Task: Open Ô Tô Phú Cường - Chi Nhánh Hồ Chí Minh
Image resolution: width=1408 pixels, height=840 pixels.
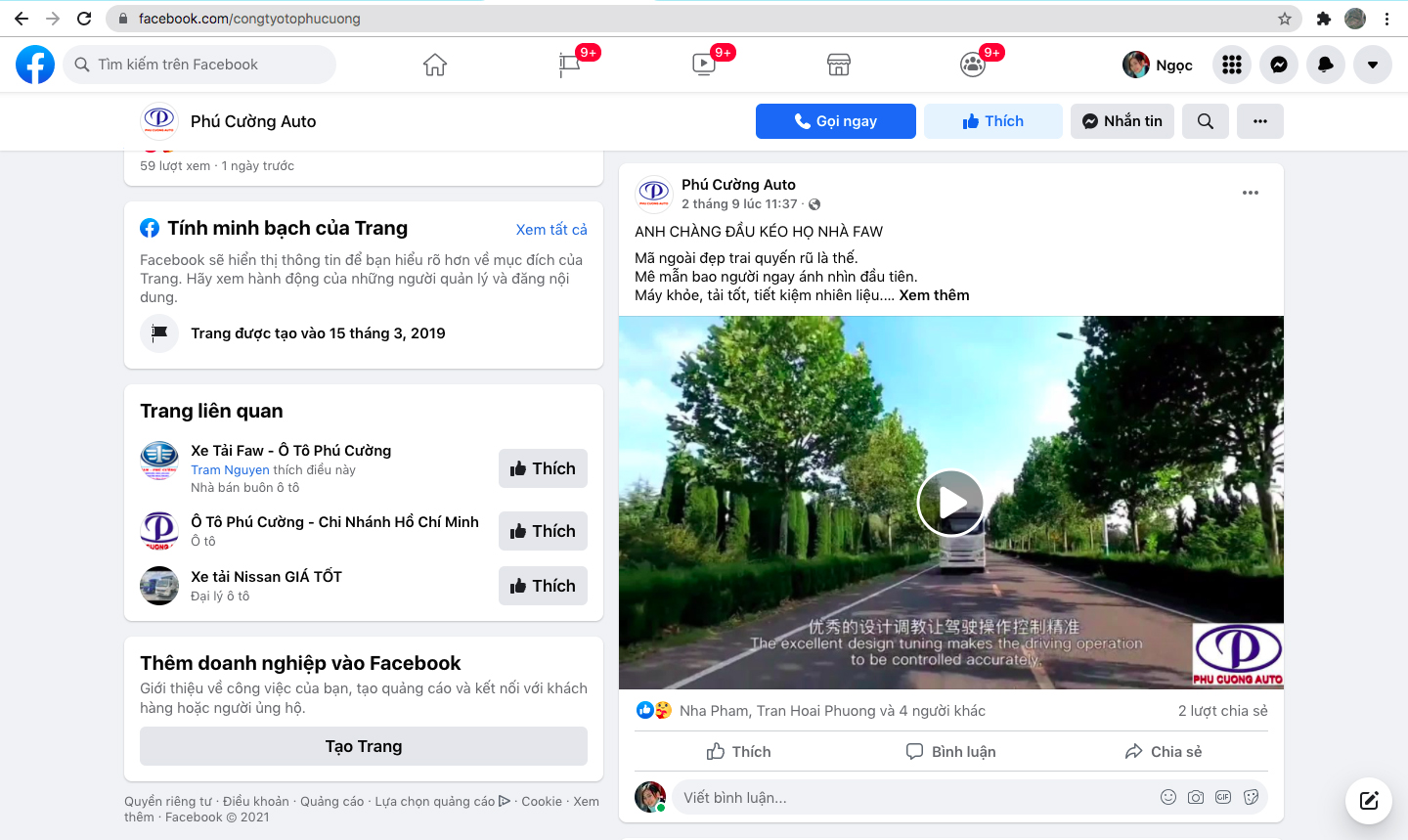Action: point(334,522)
